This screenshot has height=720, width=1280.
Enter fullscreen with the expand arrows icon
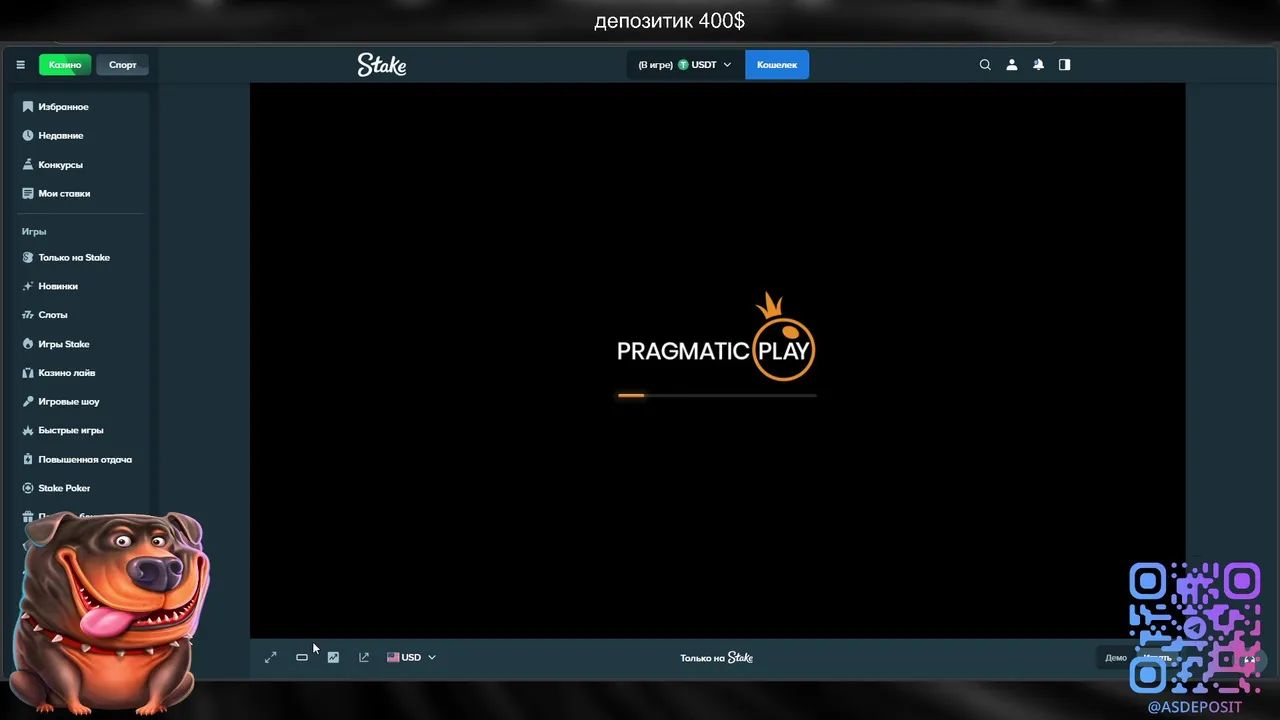pos(270,658)
